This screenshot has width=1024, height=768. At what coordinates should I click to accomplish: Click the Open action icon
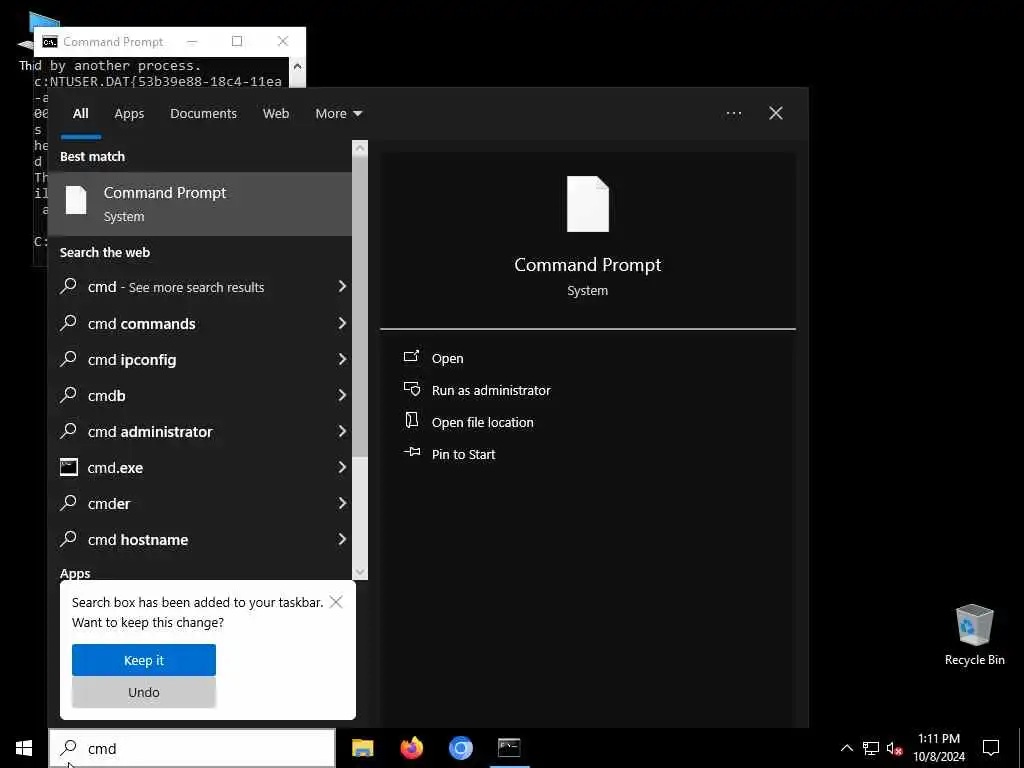(411, 357)
